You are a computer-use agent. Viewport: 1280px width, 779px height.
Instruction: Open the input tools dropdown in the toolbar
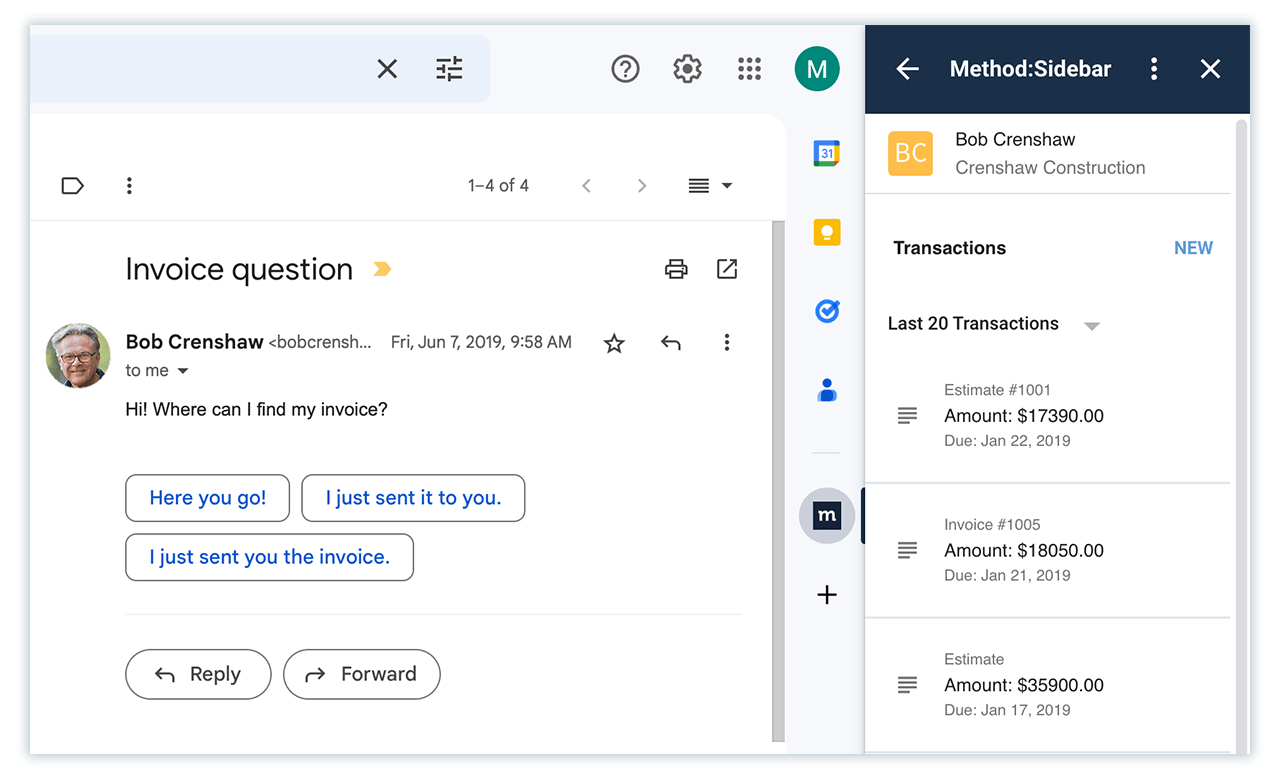click(x=711, y=185)
